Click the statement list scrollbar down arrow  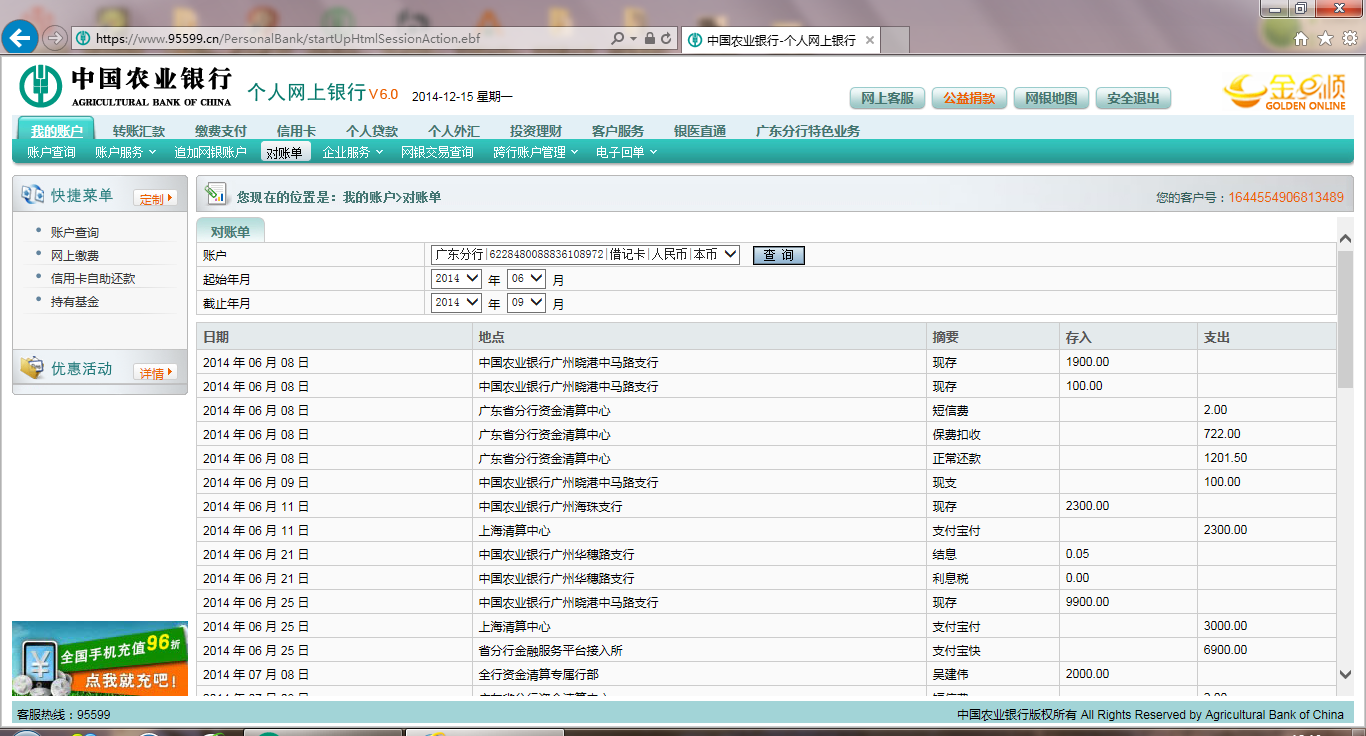[x=1345, y=675]
